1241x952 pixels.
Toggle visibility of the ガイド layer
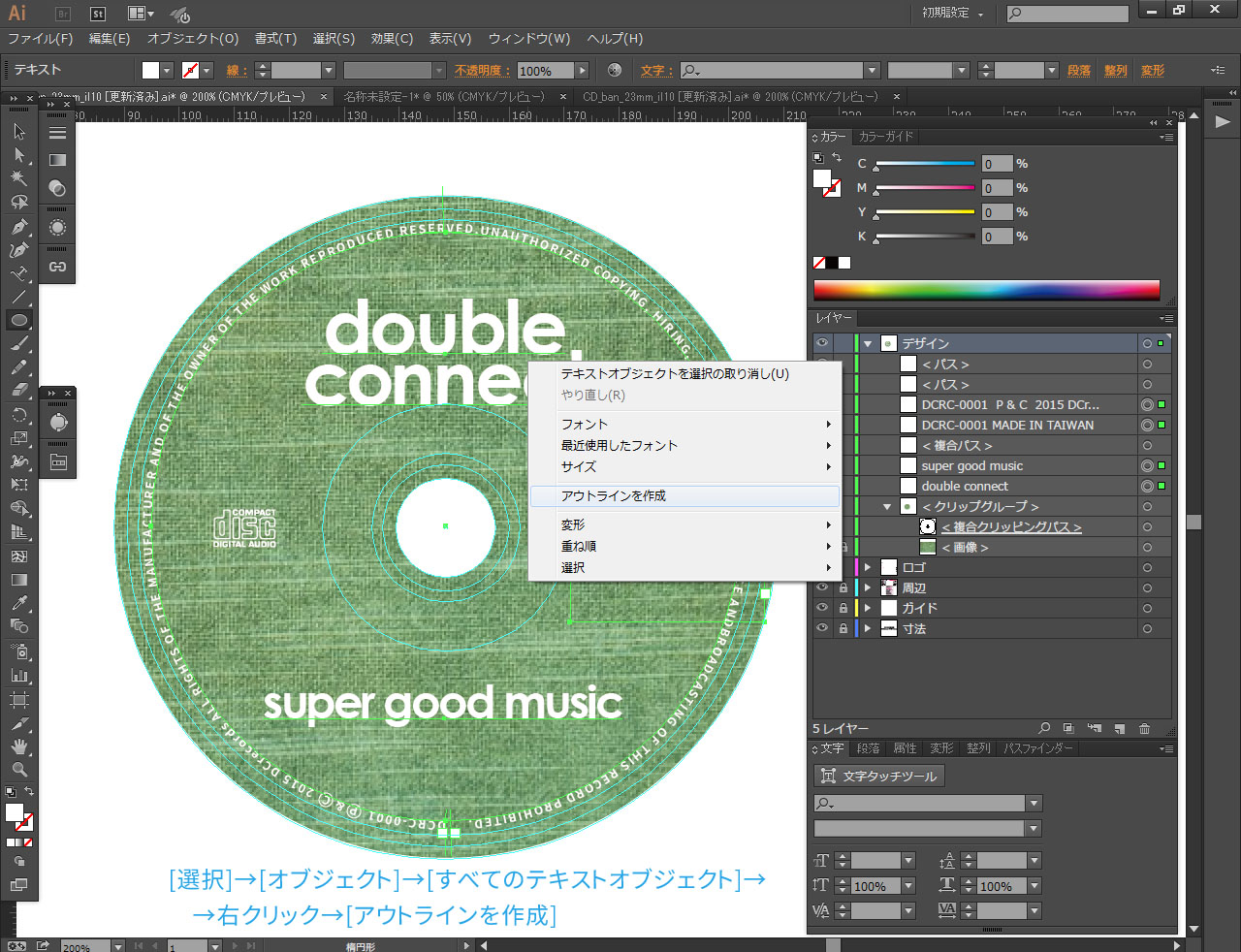pos(822,608)
